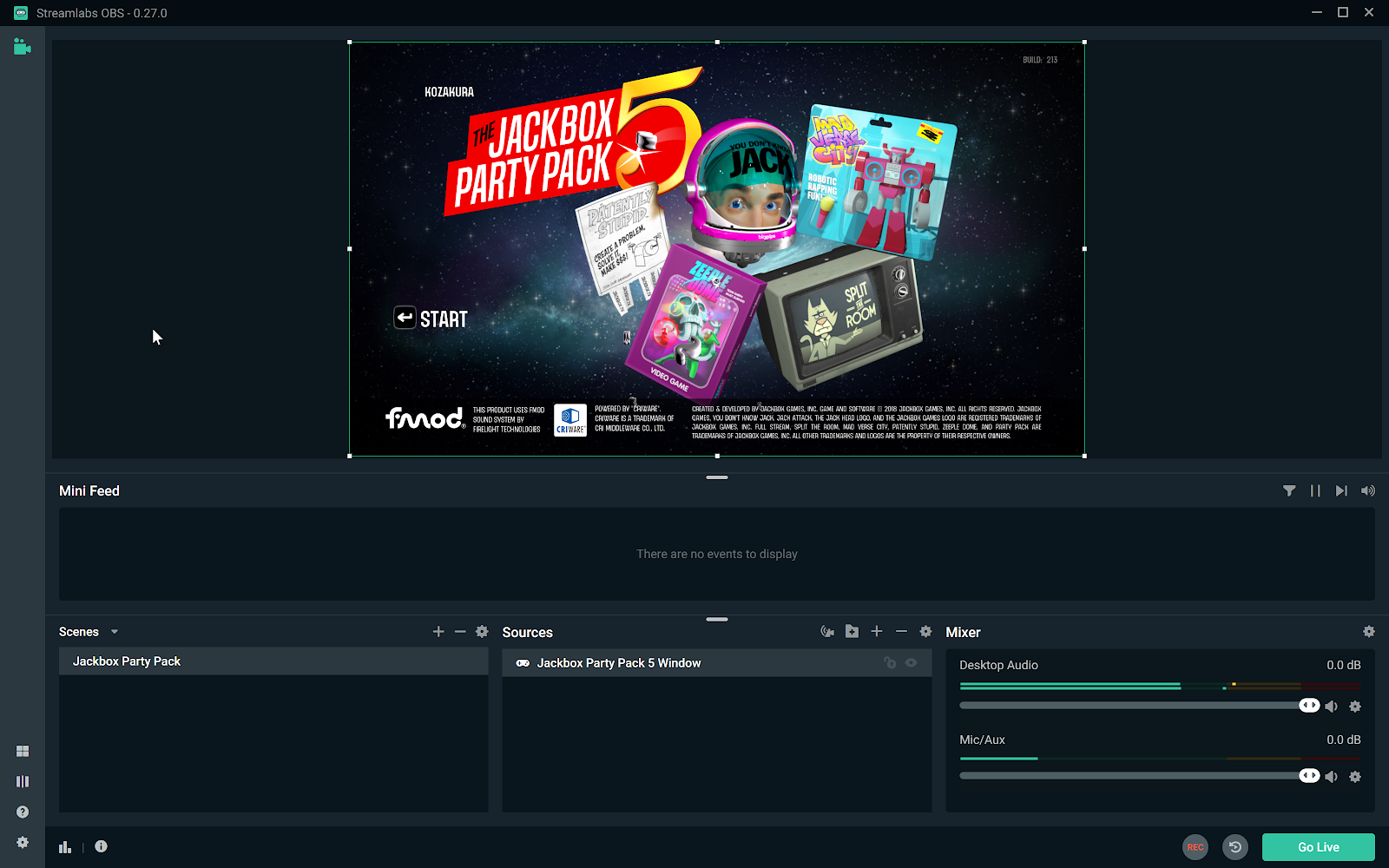
Task: Open the first icon in the Sources header
Action: pyautogui.click(x=827, y=632)
